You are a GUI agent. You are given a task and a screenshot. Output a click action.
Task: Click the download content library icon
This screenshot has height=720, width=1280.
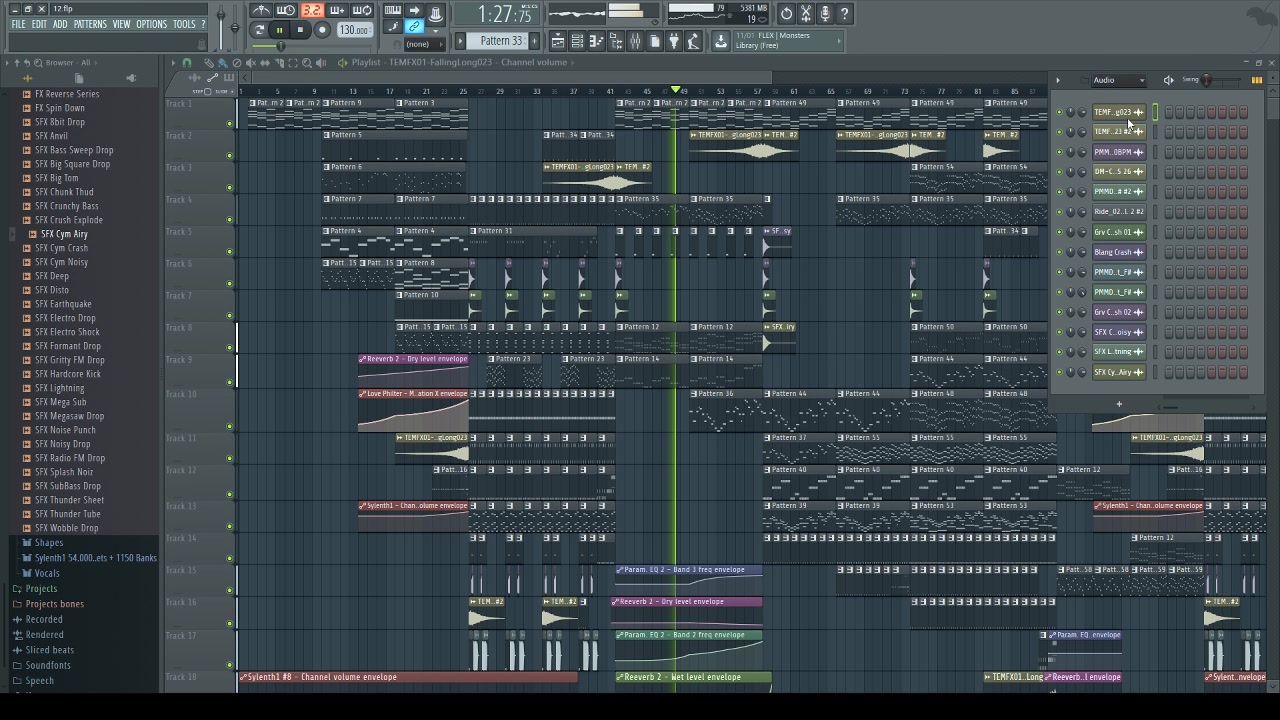[x=721, y=41]
